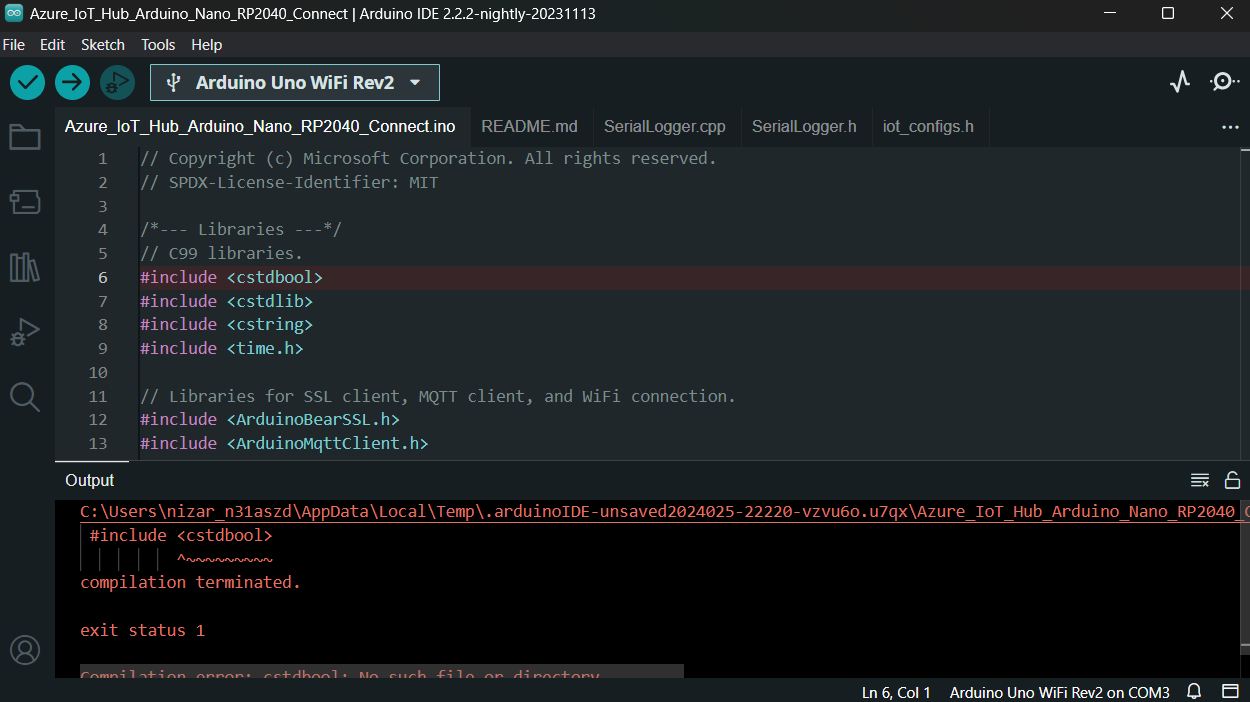Viewport: 1250px width, 702px height.
Task: Open the Library Manager sidebar icon
Action: 25,267
